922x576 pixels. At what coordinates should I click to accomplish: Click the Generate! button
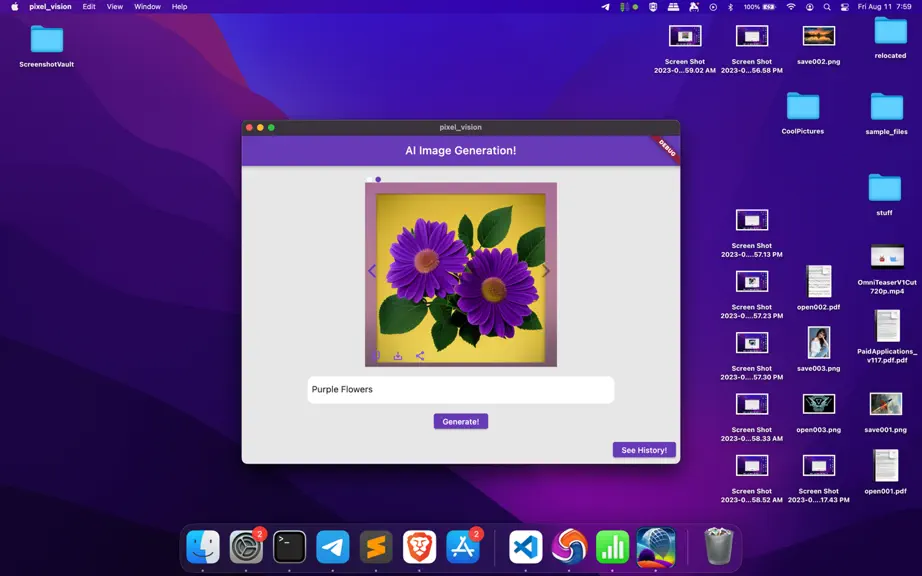point(460,421)
